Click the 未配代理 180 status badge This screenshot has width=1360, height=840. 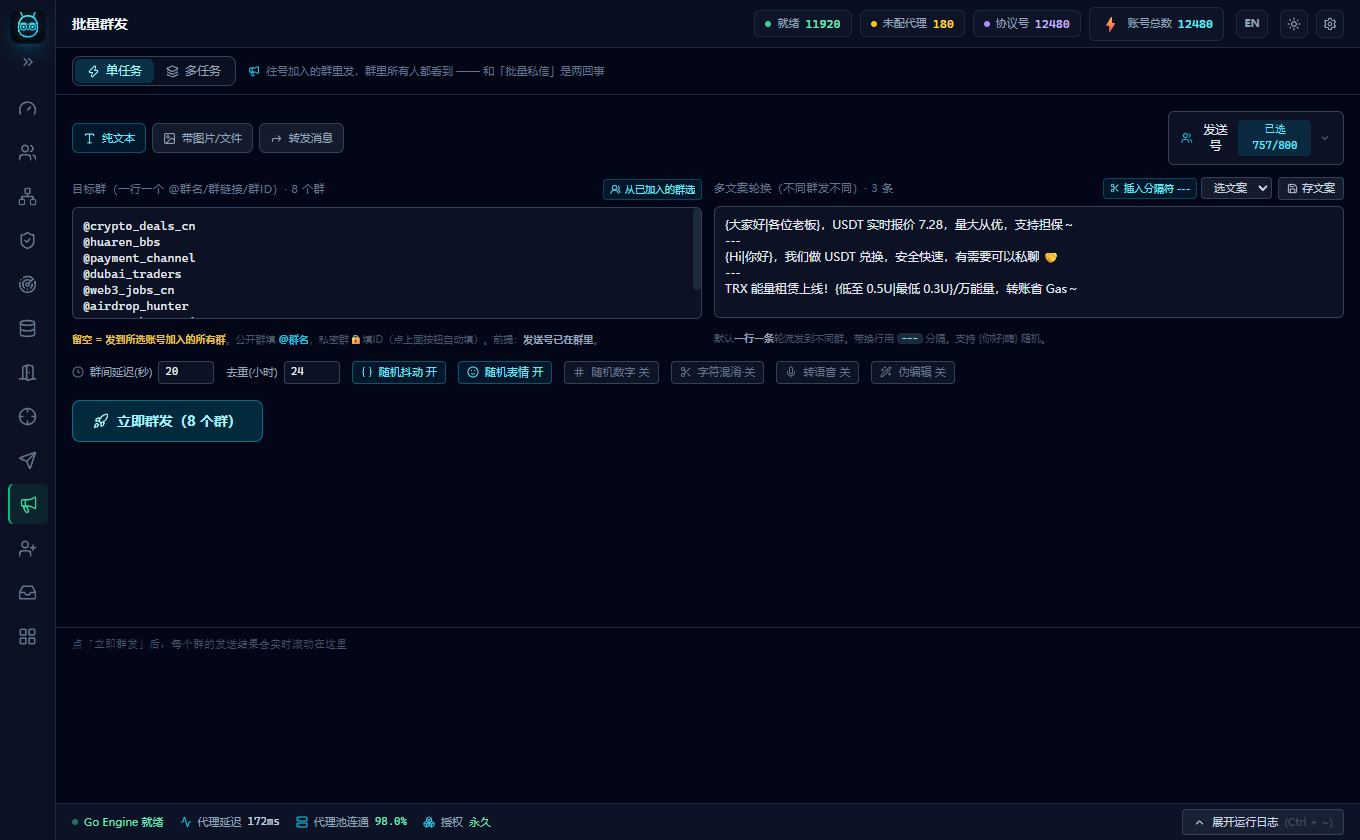coord(911,23)
